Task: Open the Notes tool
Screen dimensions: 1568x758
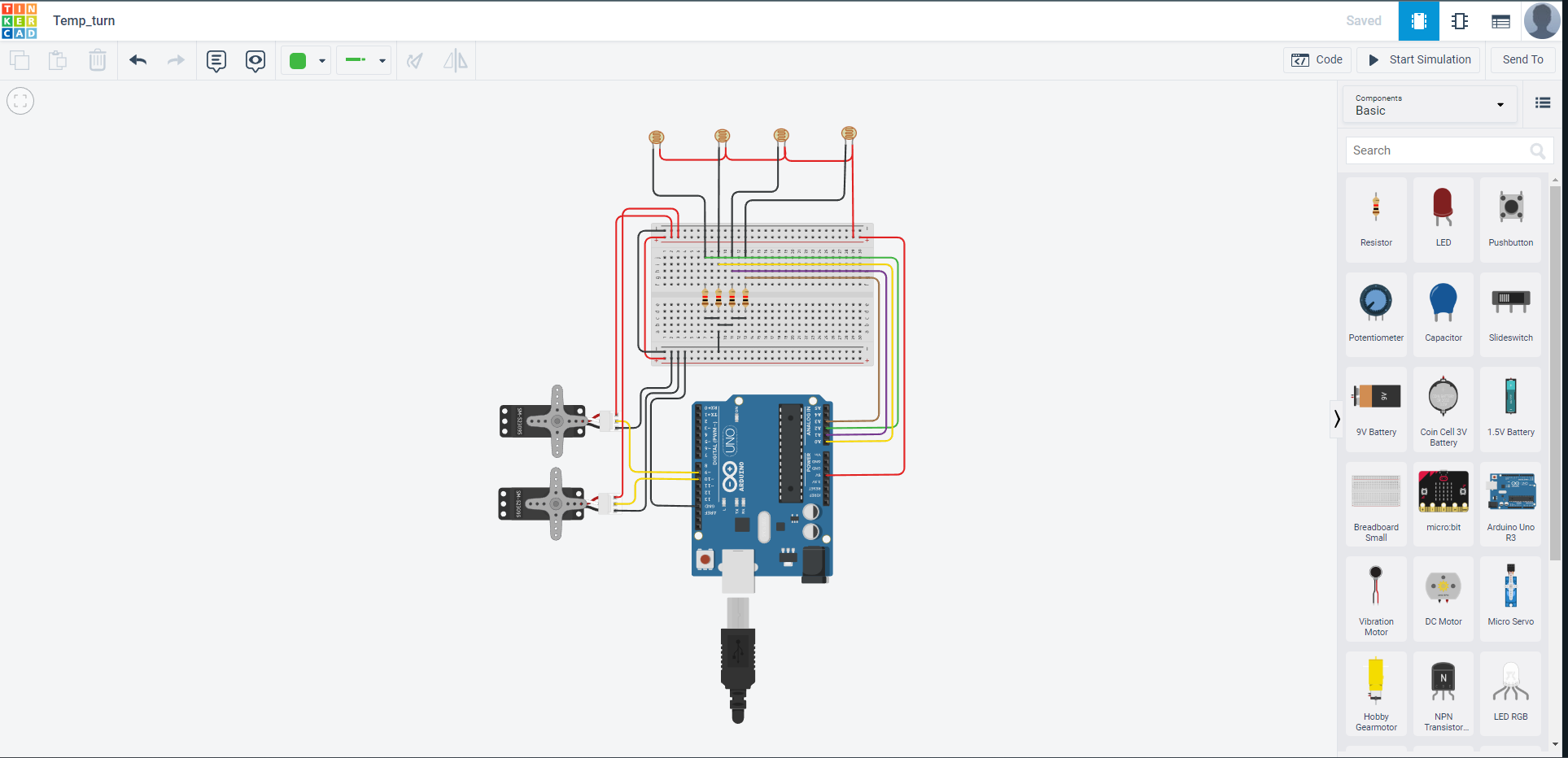Action: click(x=216, y=61)
